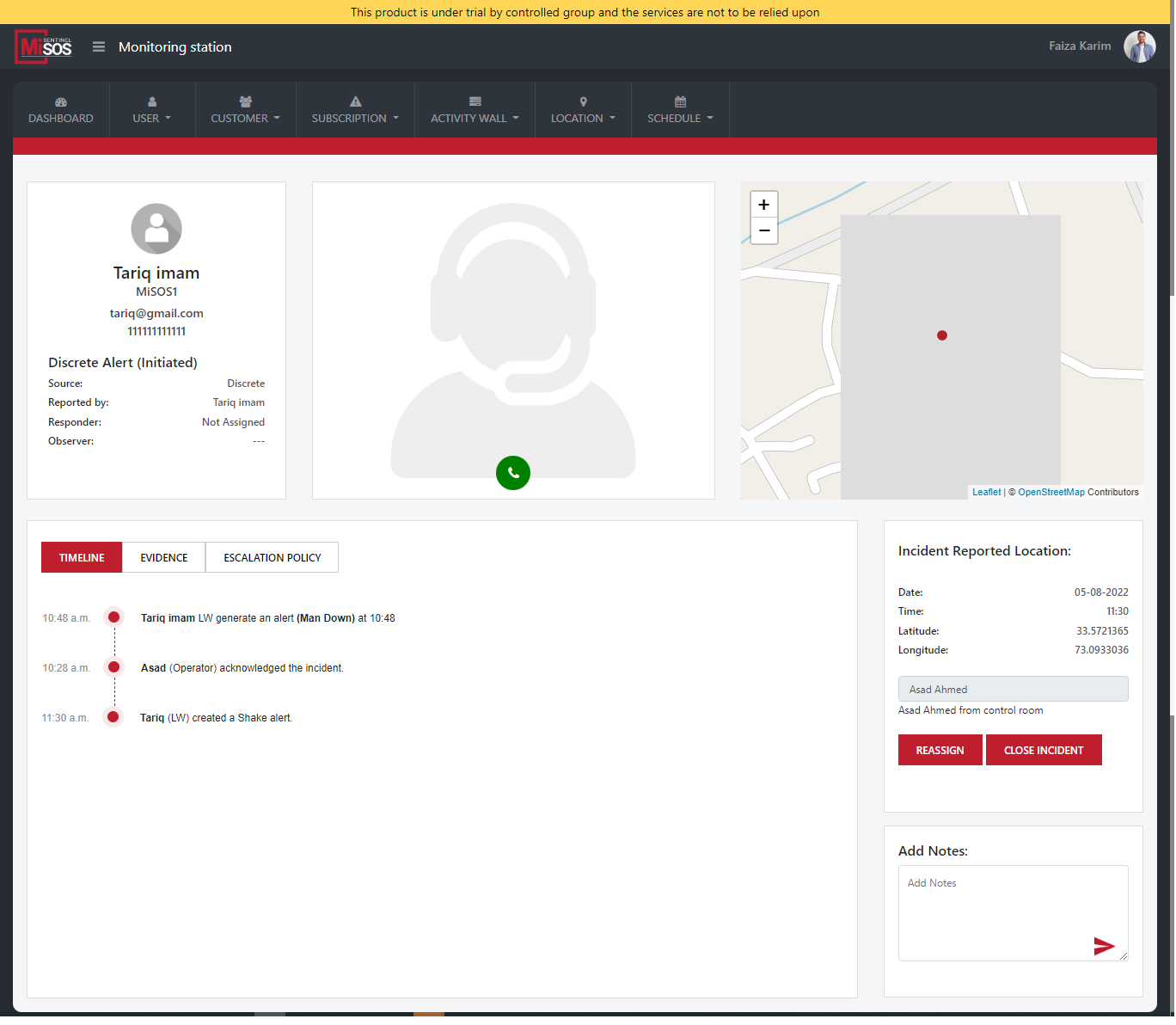
Task: Open the OpenStreetMap attribution link
Action: click(x=1050, y=493)
